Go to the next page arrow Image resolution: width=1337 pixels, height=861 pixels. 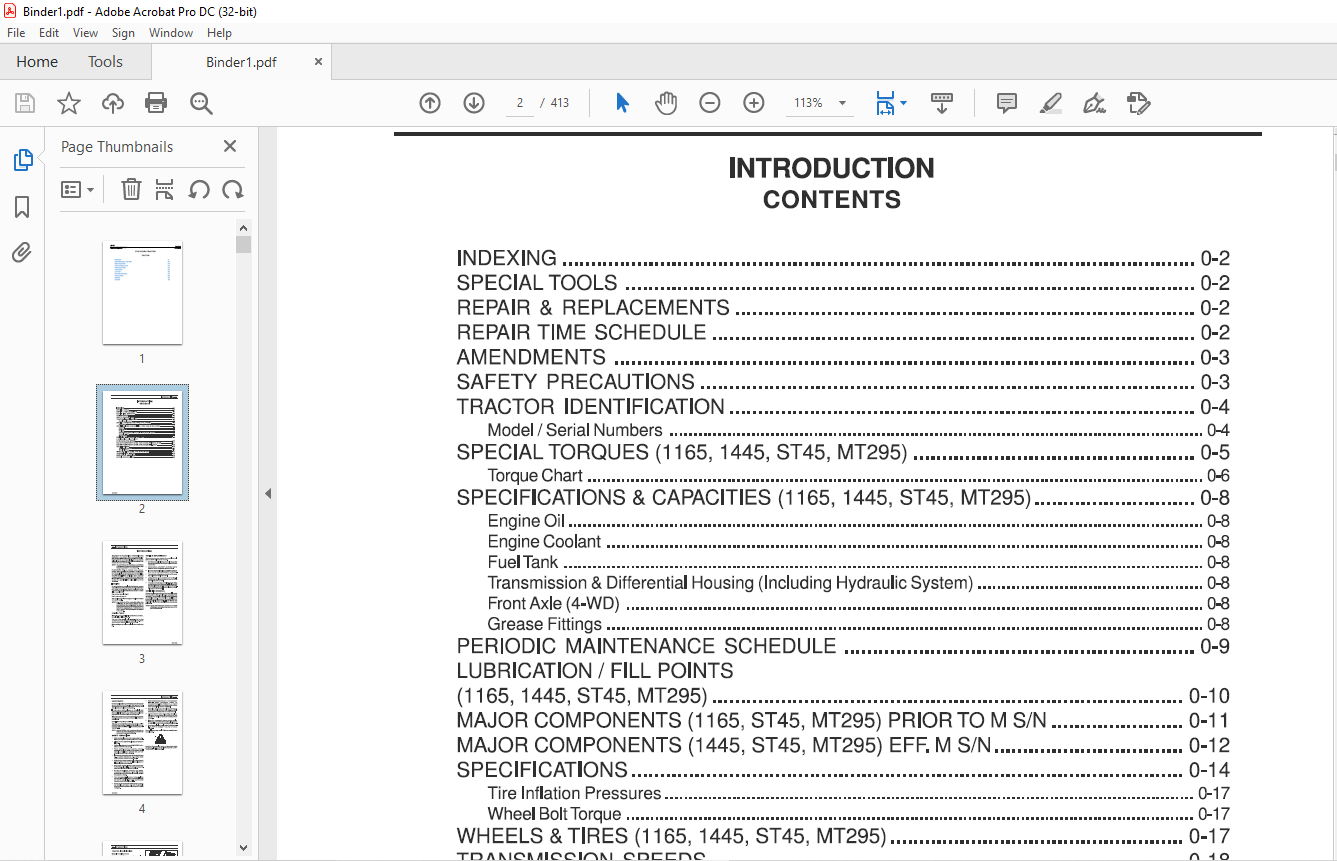tap(474, 103)
